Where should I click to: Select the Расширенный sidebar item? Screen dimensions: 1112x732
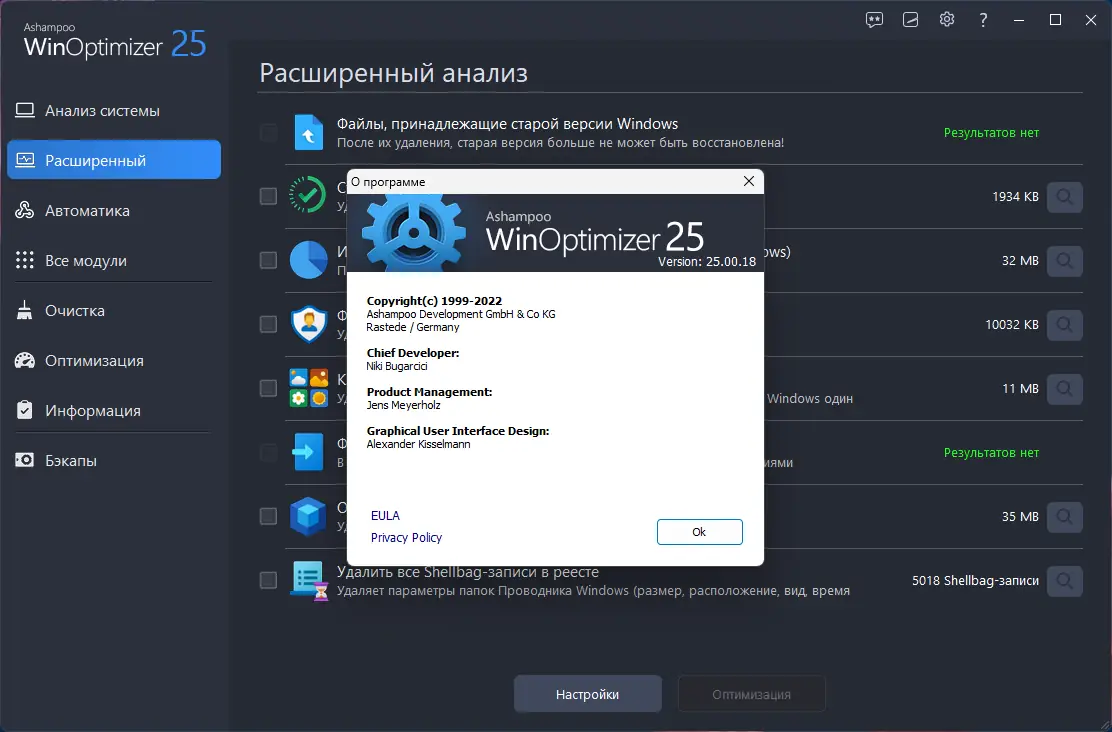pyautogui.click(x=113, y=160)
